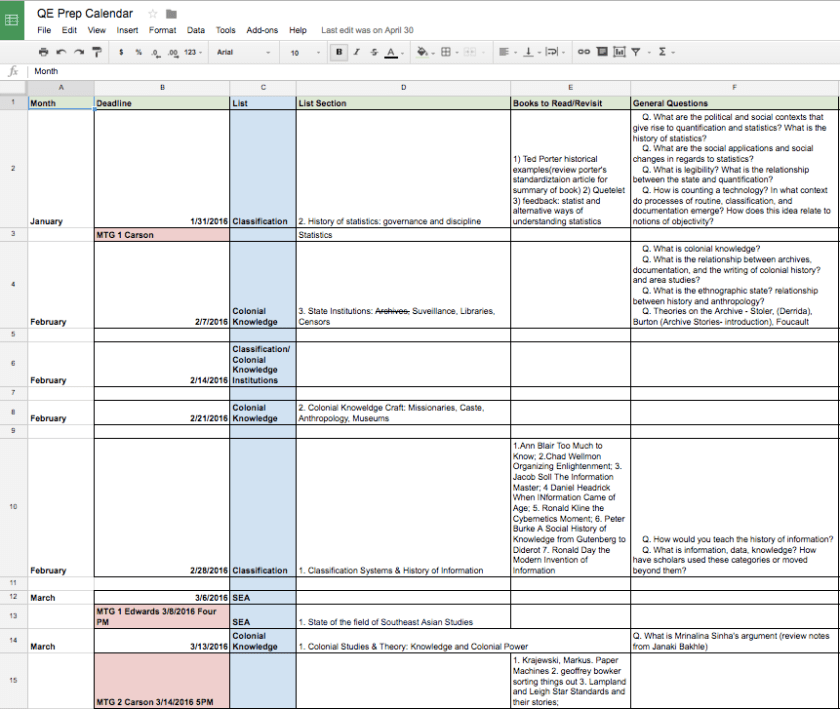Open the Arial font family dropdown
This screenshot has height=709, width=840.
coord(244,51)
